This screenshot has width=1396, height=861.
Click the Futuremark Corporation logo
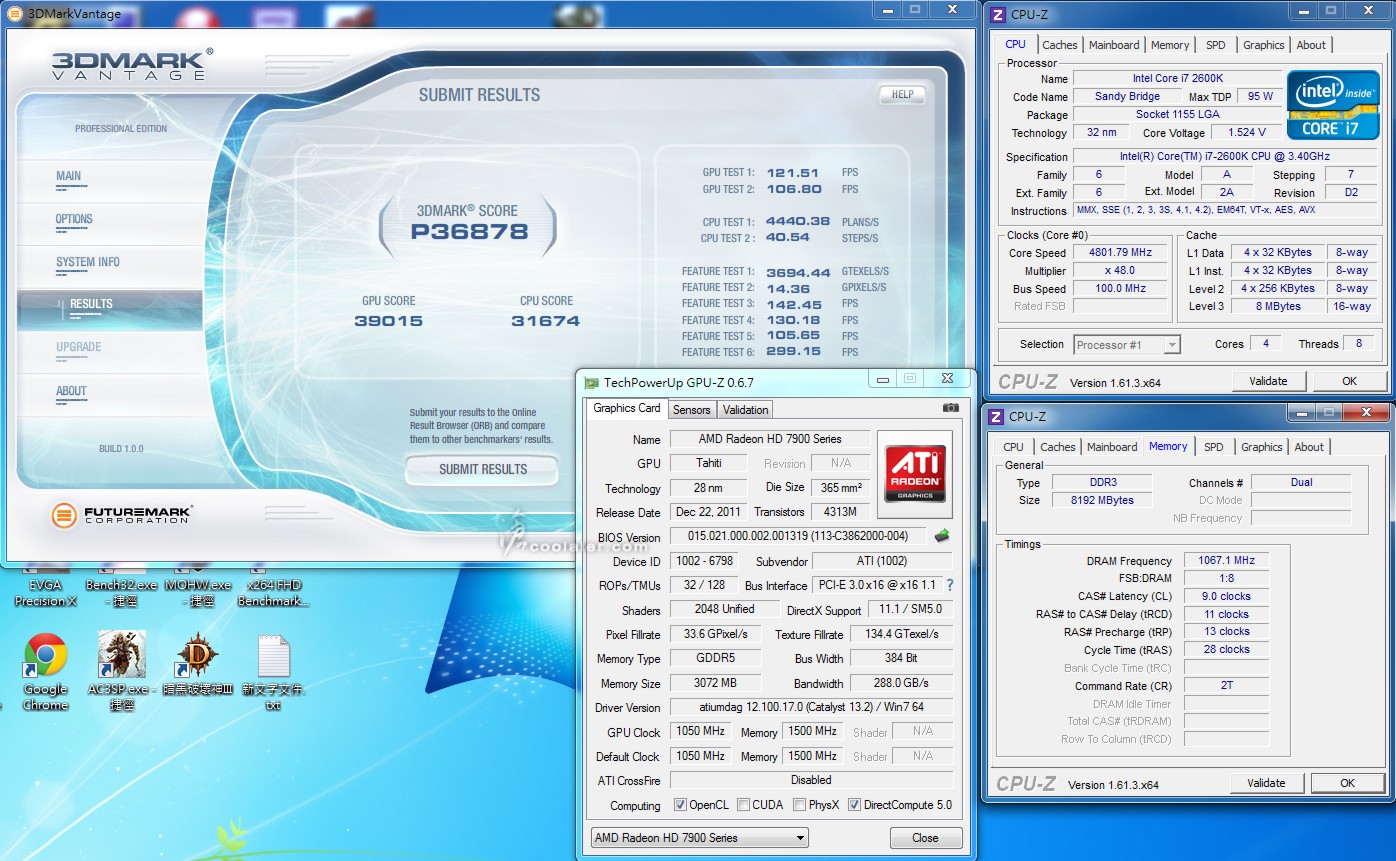[x=122, y=515]
